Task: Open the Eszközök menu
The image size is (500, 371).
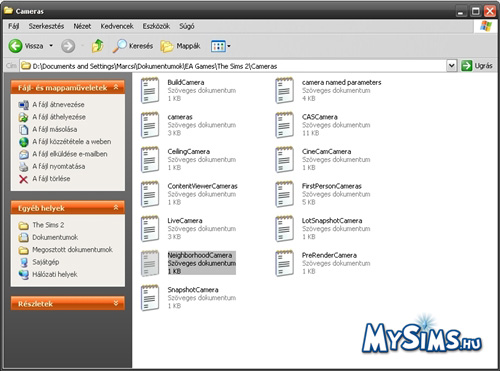Action: (156, 26)
